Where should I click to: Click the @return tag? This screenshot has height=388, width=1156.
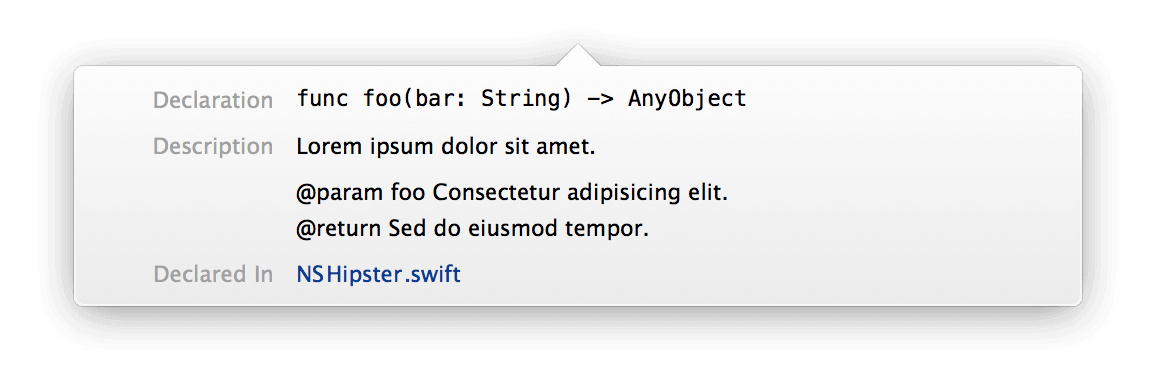(339, 229)
